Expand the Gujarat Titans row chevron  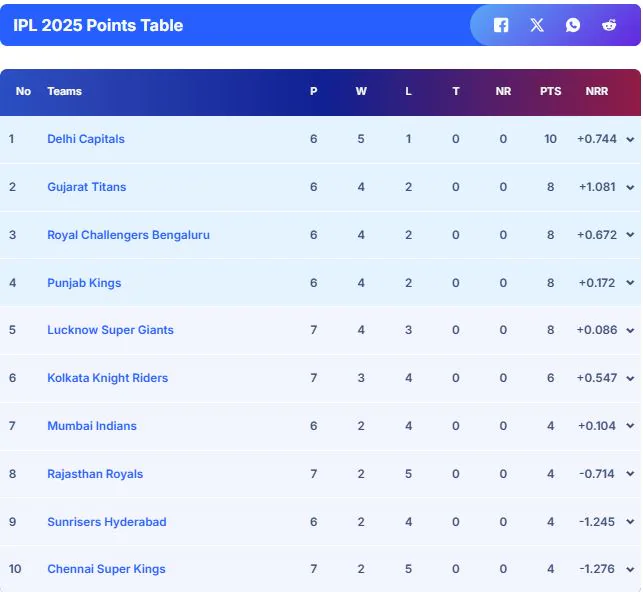(x=630, y=188)
